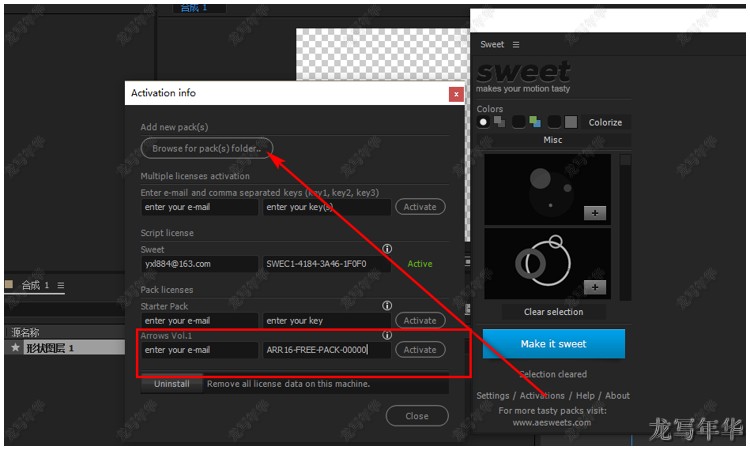The image size is (750, 450).
Task: Select the black radio beside solid gray swatch
Action: click(554, 122)
